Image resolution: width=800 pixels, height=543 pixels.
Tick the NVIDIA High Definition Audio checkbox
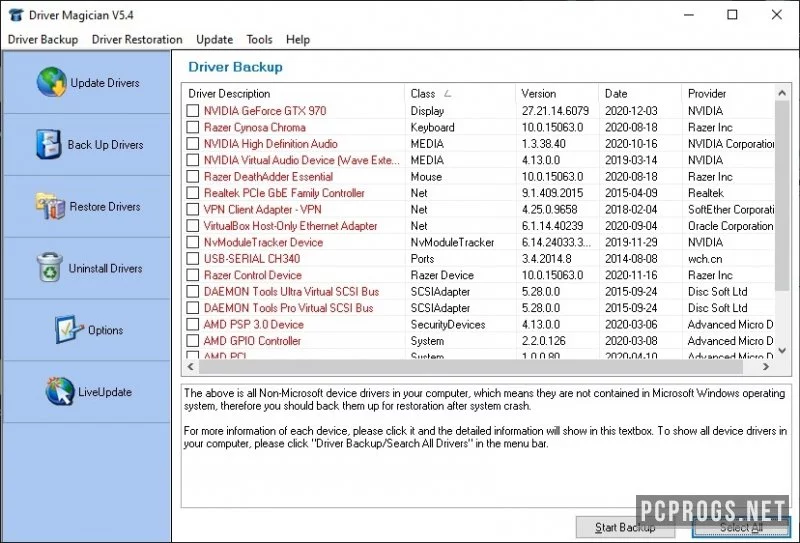(192, 143)
